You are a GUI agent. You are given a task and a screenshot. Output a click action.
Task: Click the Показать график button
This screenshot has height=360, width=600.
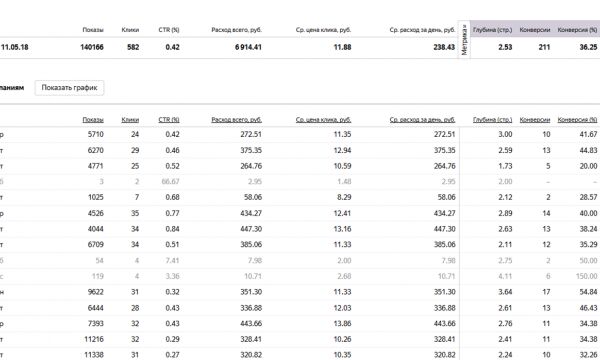[x=69, y=88]
